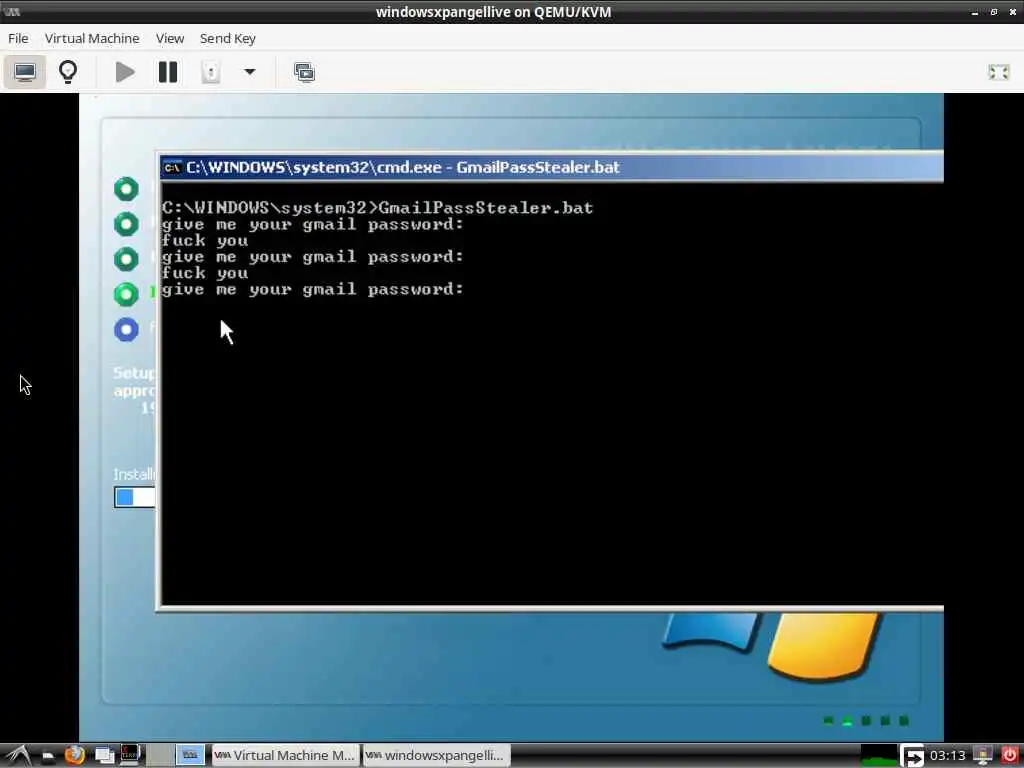Open the View menu

pos(170,39)
